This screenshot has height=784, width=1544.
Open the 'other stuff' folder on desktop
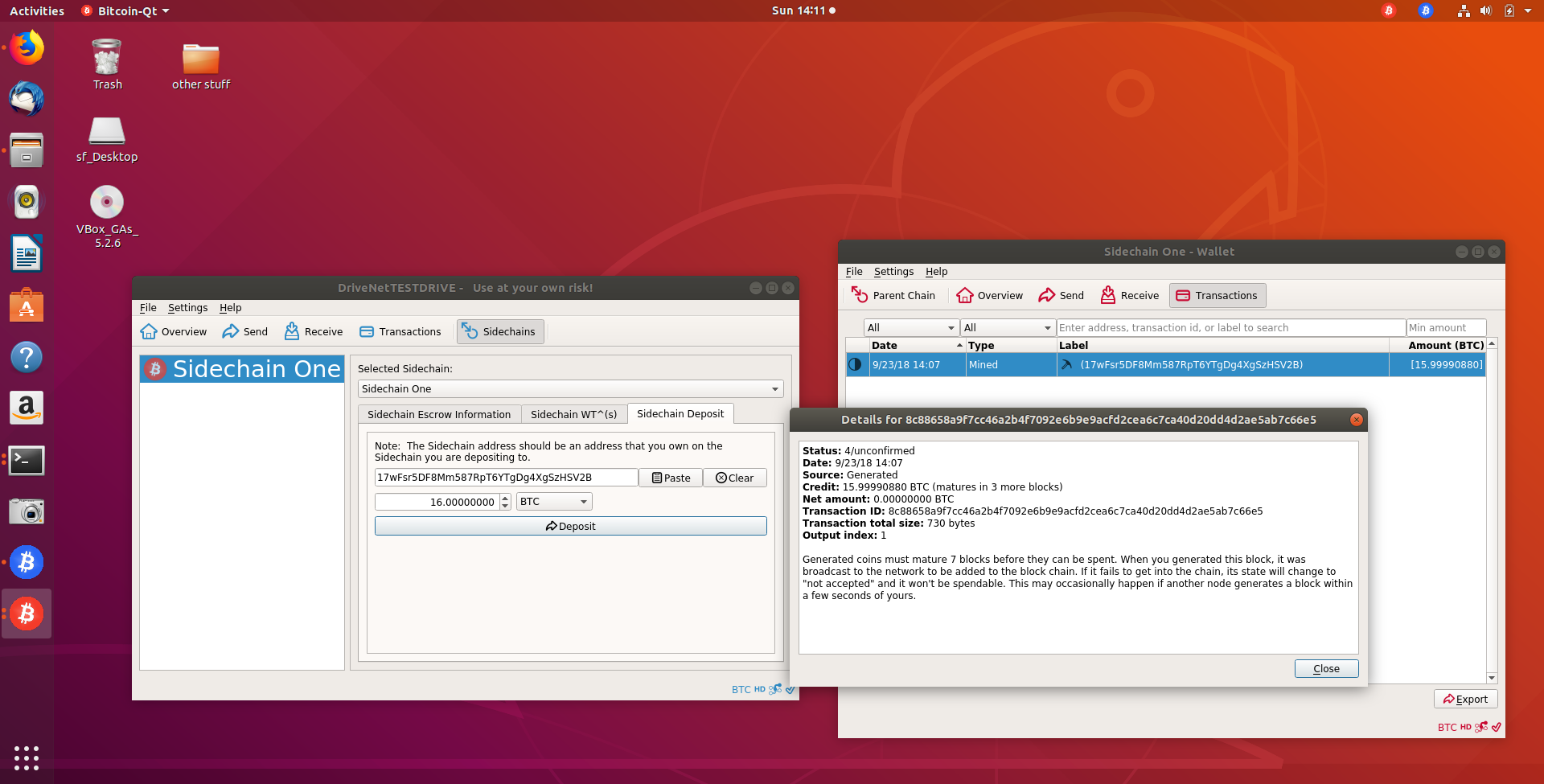[x=201, y=66]
